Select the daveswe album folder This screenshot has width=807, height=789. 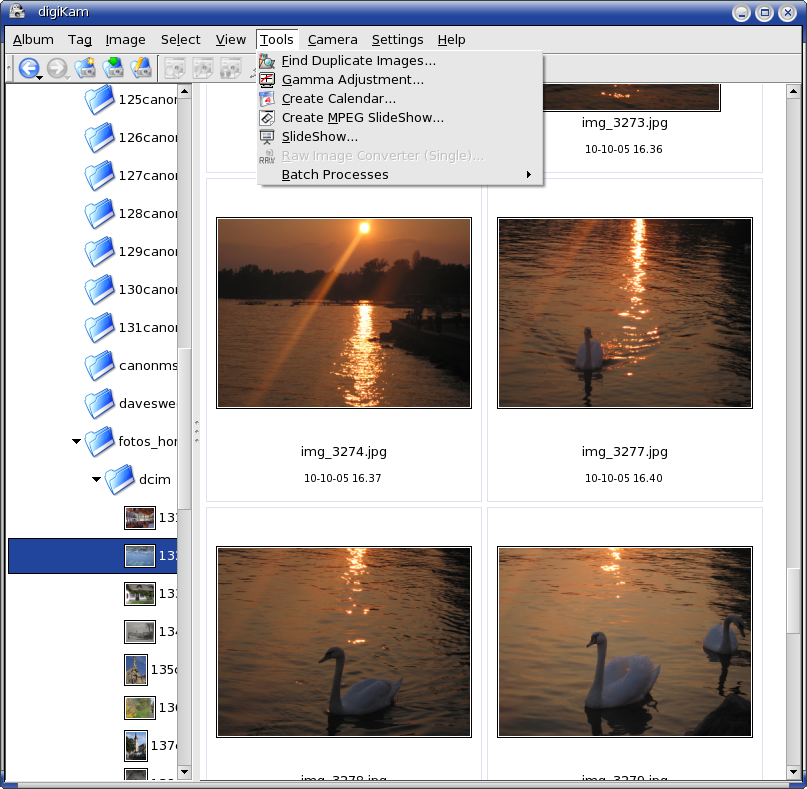(131, 403)
